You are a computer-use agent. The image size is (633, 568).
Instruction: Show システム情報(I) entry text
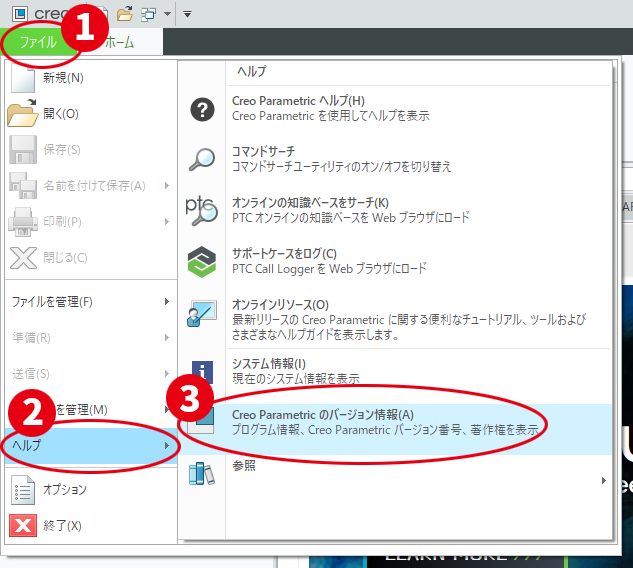269,364
